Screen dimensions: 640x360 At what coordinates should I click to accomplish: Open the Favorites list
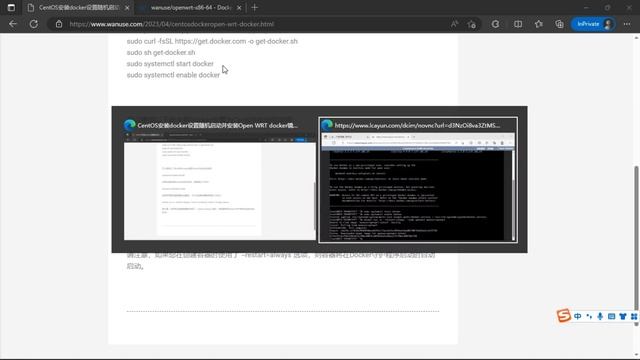pyautogui.click(x=539, y=24)
